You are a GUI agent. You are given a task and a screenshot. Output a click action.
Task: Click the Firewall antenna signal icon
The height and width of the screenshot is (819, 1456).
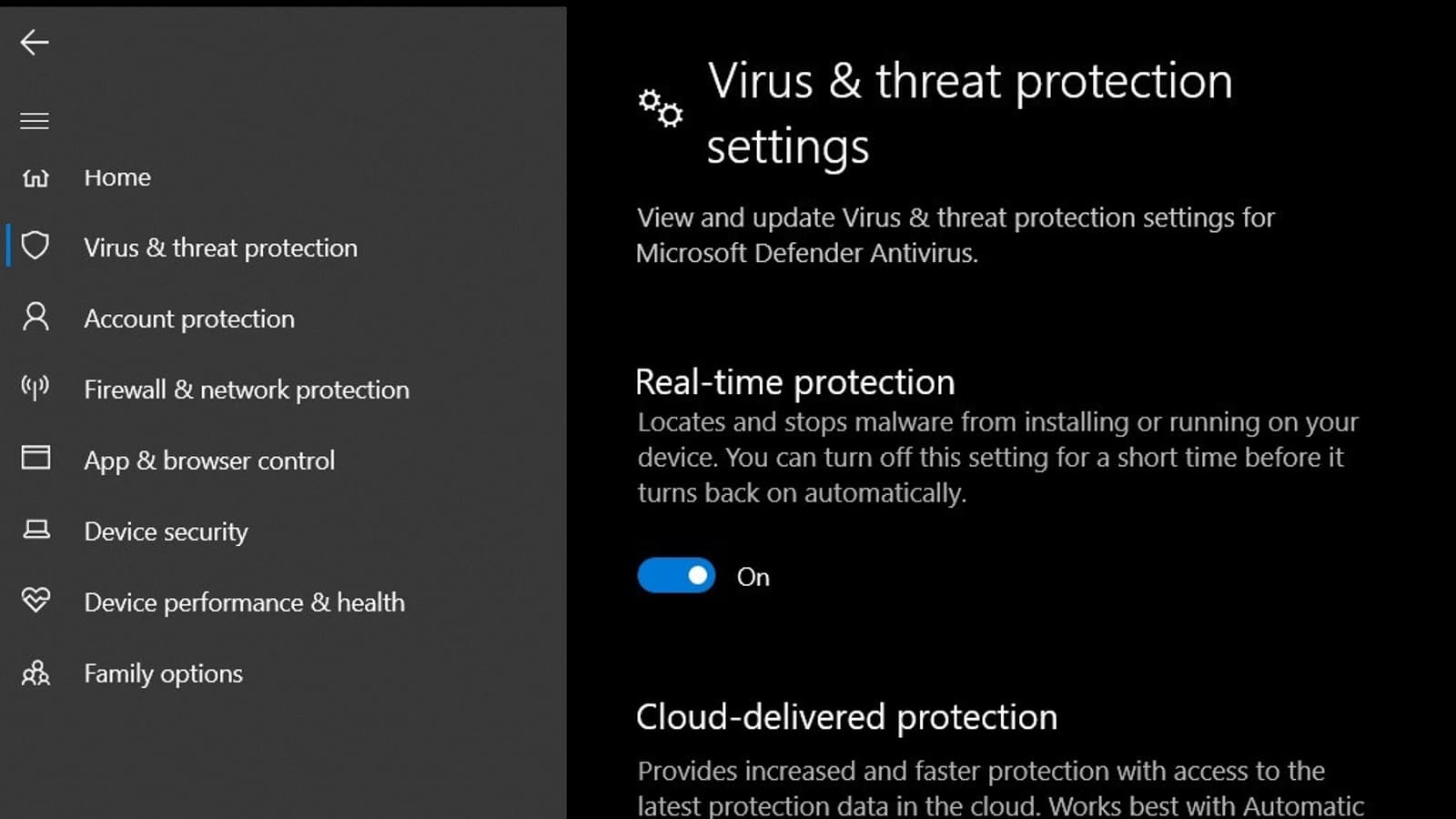pyautogui.click(x=35, y=388)
